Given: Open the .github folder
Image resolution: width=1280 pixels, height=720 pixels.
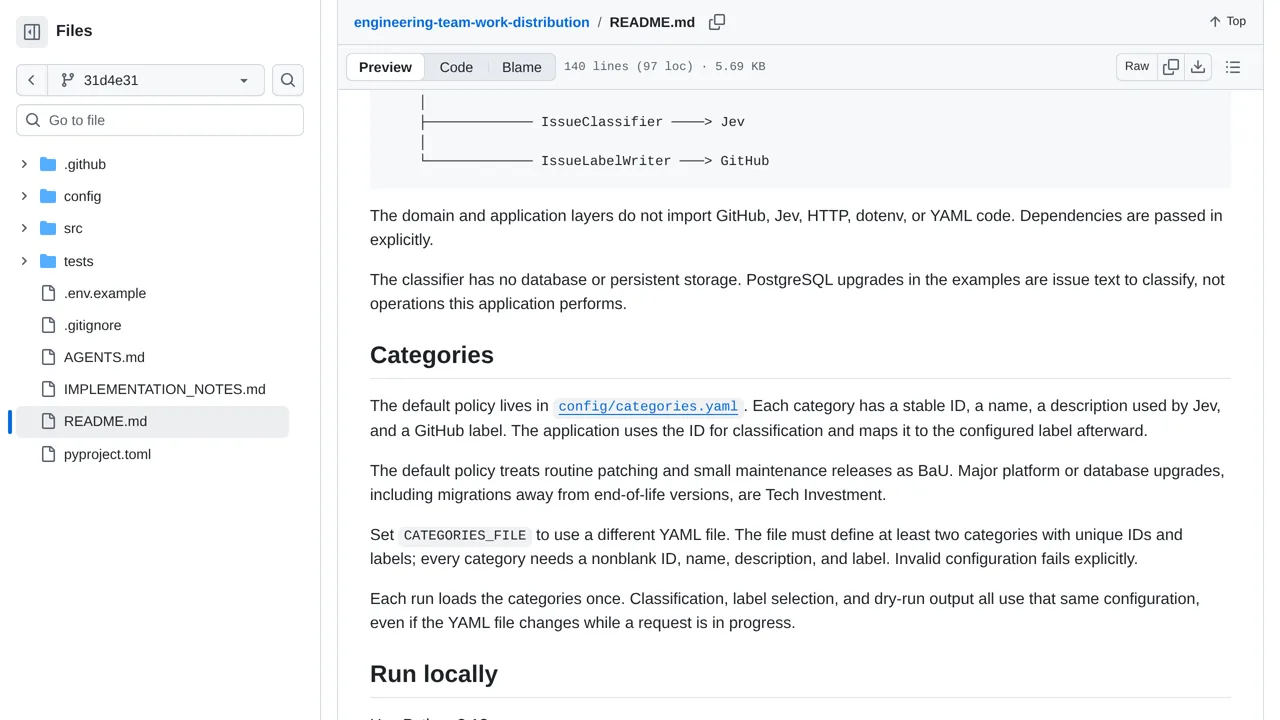Looking at the screenshot, I should (85, 164).
